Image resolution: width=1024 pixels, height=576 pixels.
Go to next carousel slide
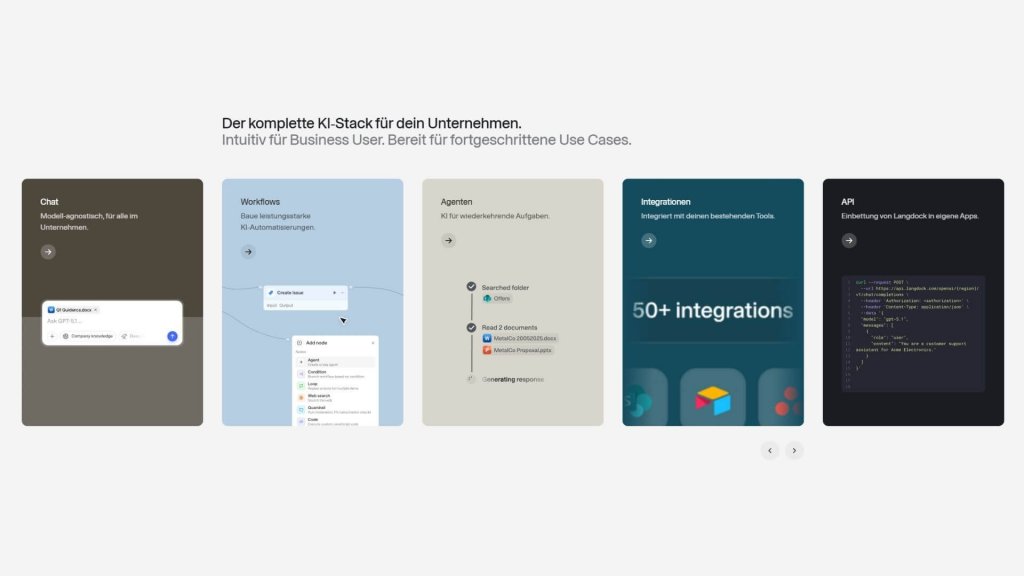coord(794,450)
